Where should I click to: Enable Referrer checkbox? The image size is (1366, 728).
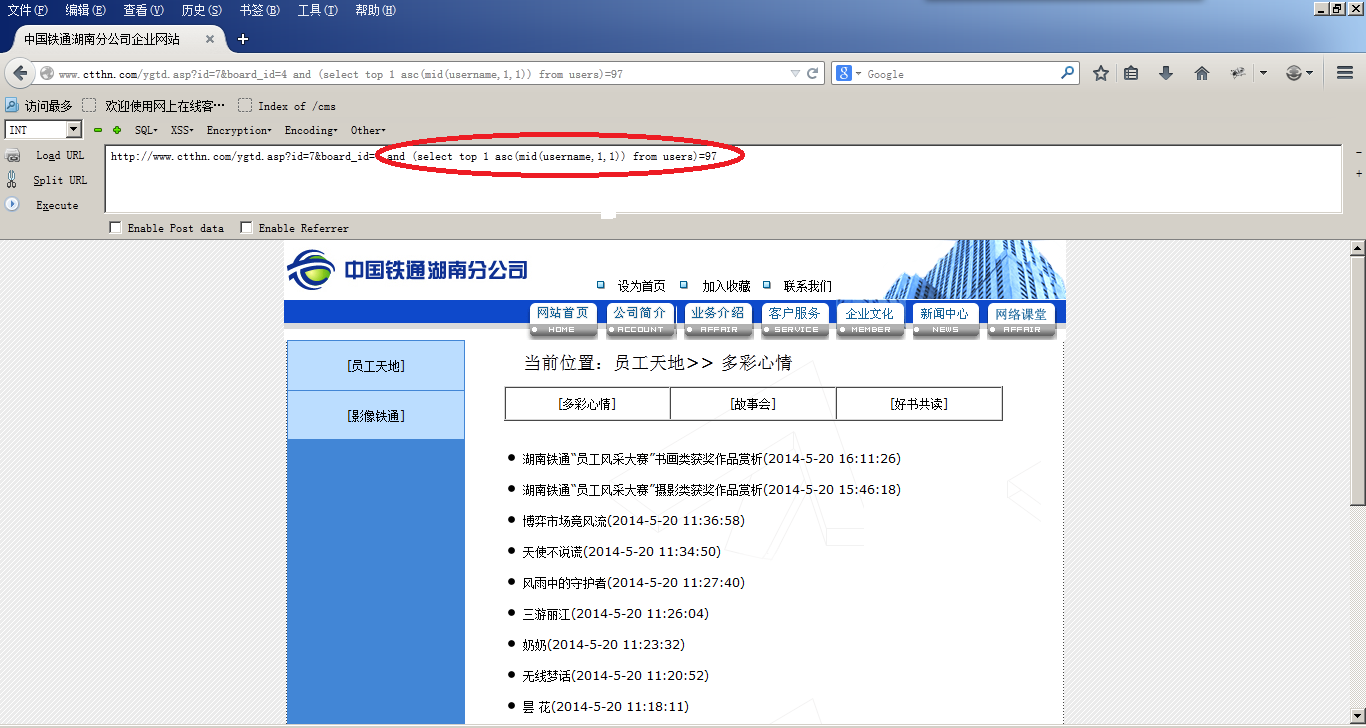point(246,228)
